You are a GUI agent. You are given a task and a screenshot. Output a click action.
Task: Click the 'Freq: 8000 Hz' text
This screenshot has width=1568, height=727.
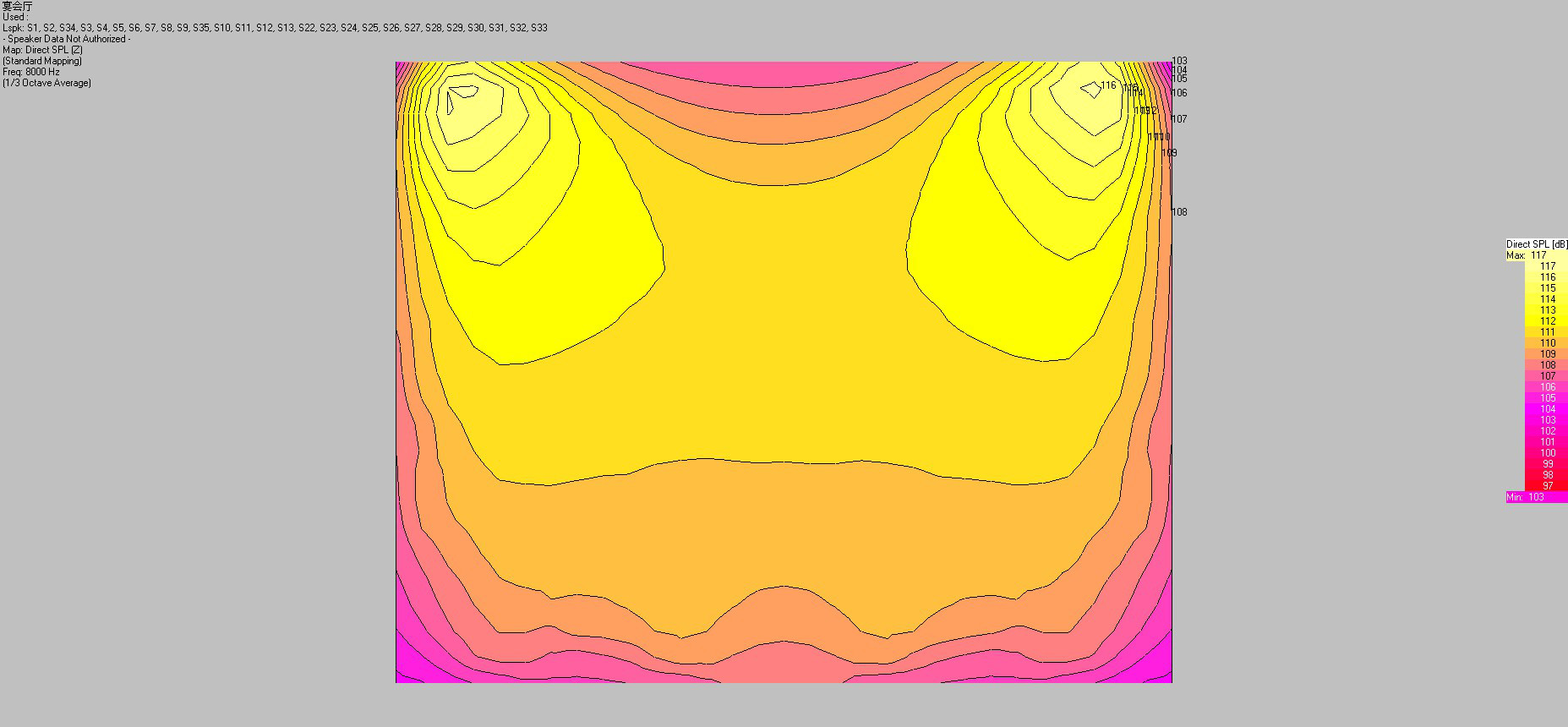tap(30, 72)
